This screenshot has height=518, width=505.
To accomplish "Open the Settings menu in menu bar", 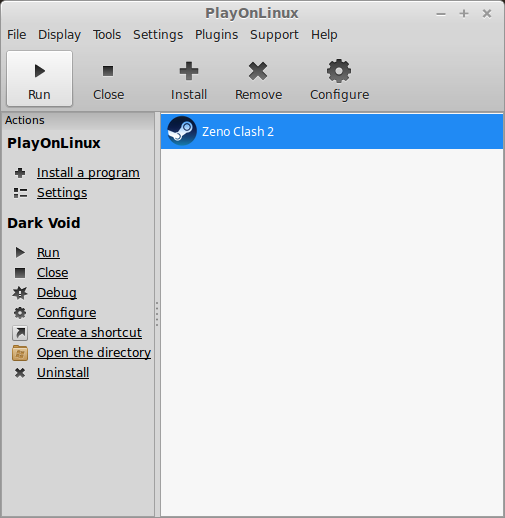I will pos(158,35).
